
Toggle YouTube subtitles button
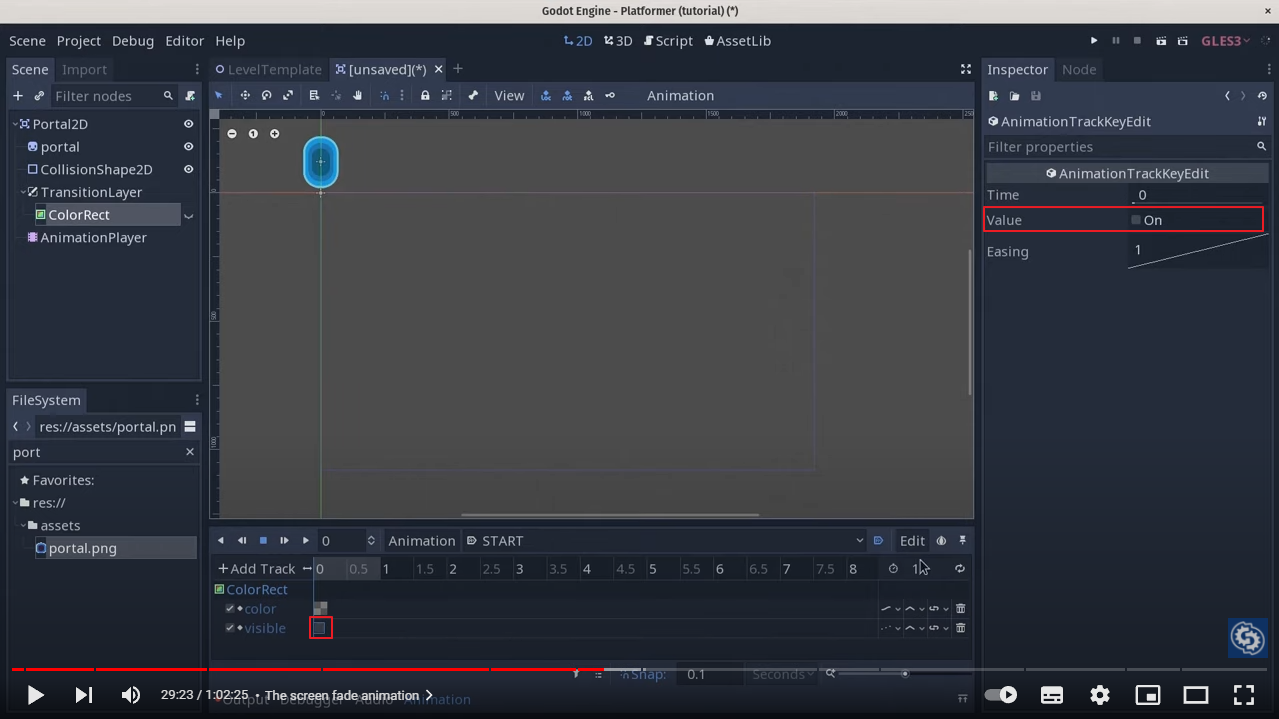(x=1052, y=695)
